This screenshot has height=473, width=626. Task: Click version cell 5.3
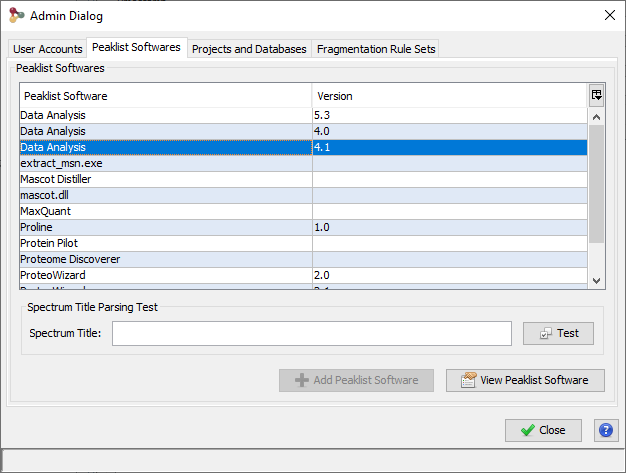coord(450,115)
